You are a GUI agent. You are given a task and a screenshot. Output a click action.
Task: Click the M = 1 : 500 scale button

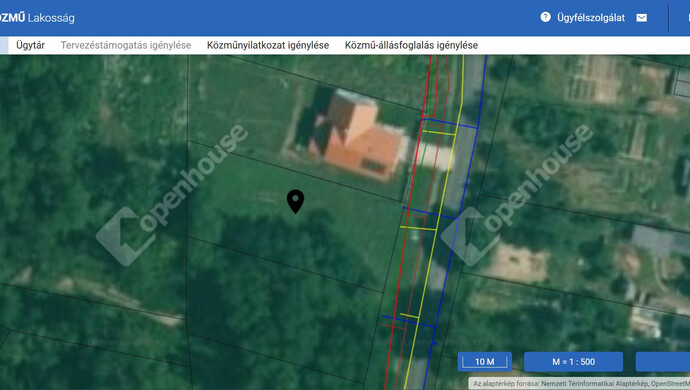tap(573, 362)
